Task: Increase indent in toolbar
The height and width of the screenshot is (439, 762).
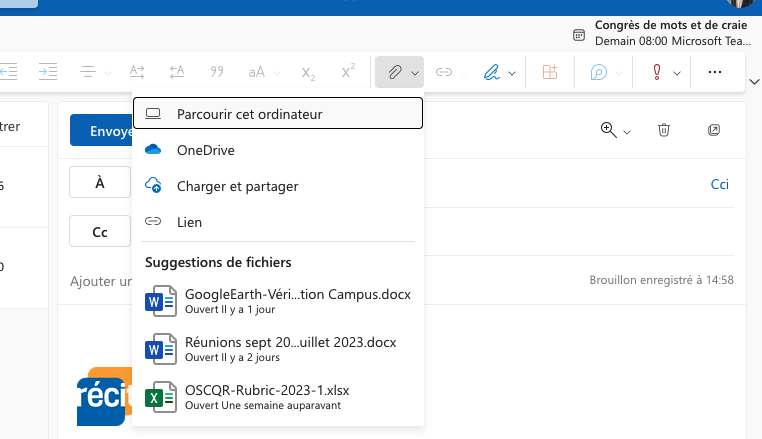Action: point(48,72)
